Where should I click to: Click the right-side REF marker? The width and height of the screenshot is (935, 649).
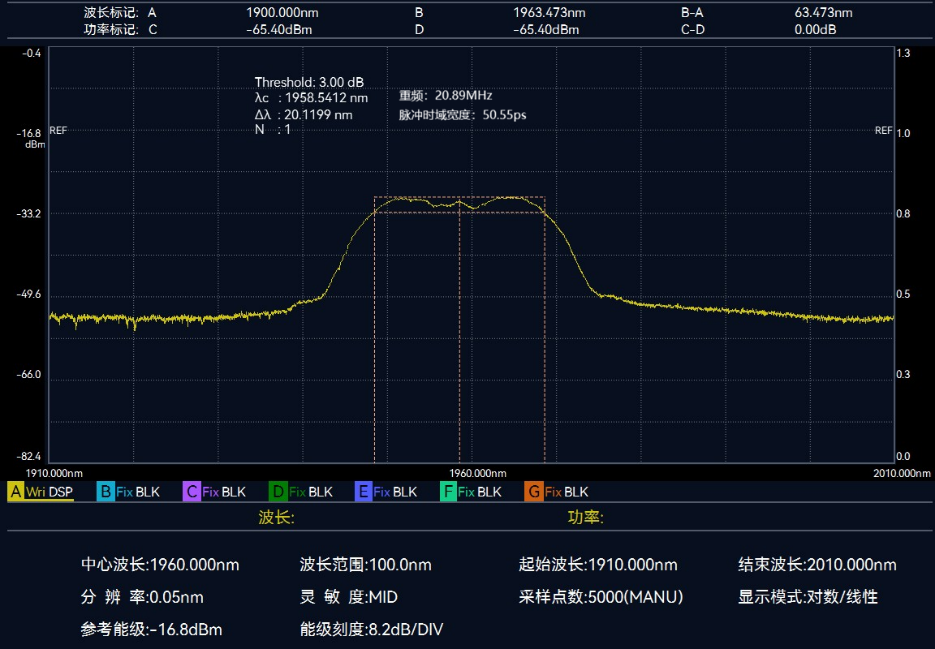tap(883, 131)
